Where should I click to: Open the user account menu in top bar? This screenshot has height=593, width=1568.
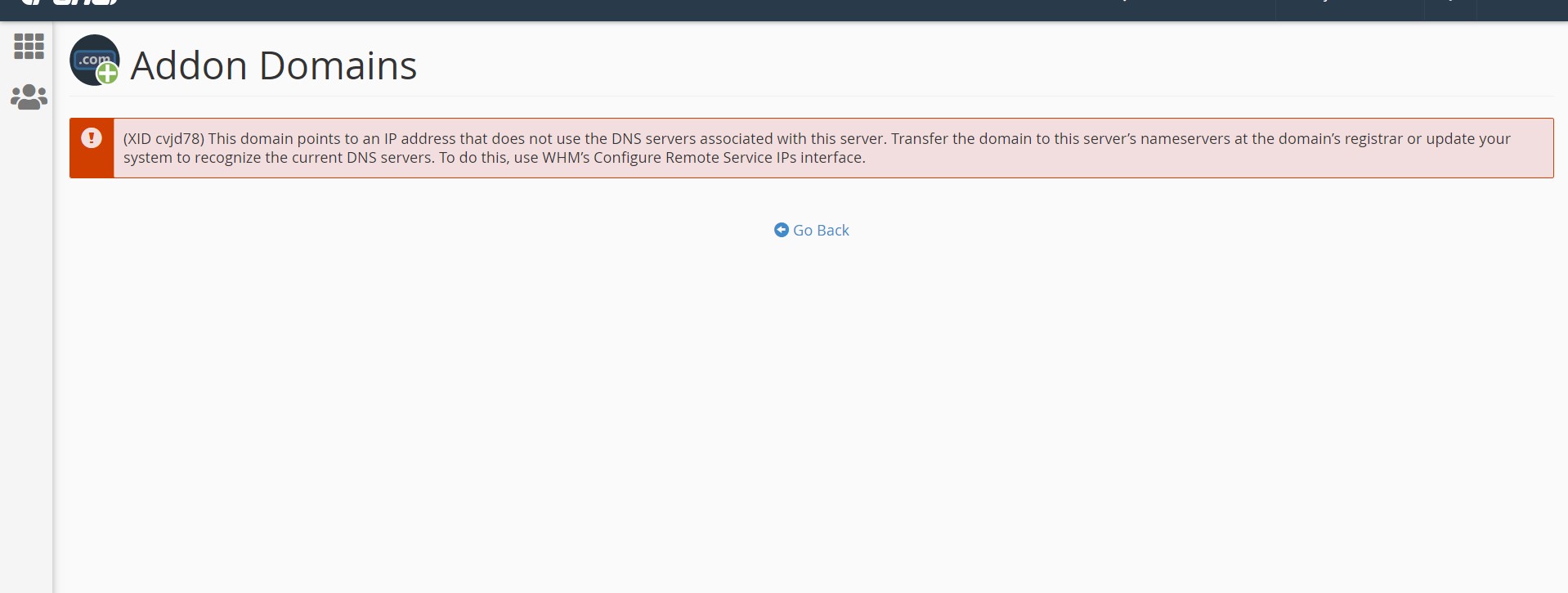(x=1350, y=10)
